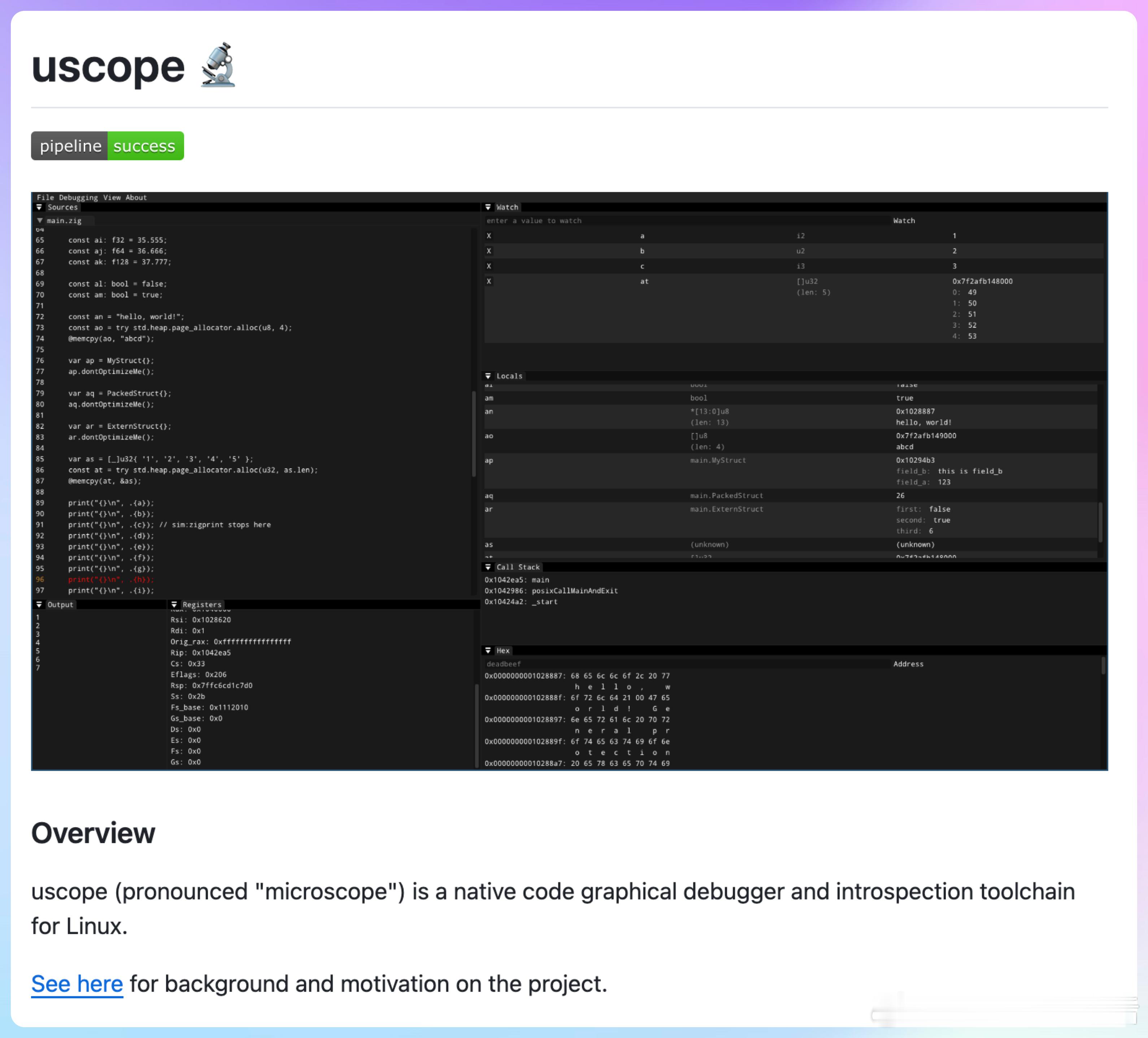
Task: Click hex row address 0x0000000001028887
Action: click(x=525, y=676)
